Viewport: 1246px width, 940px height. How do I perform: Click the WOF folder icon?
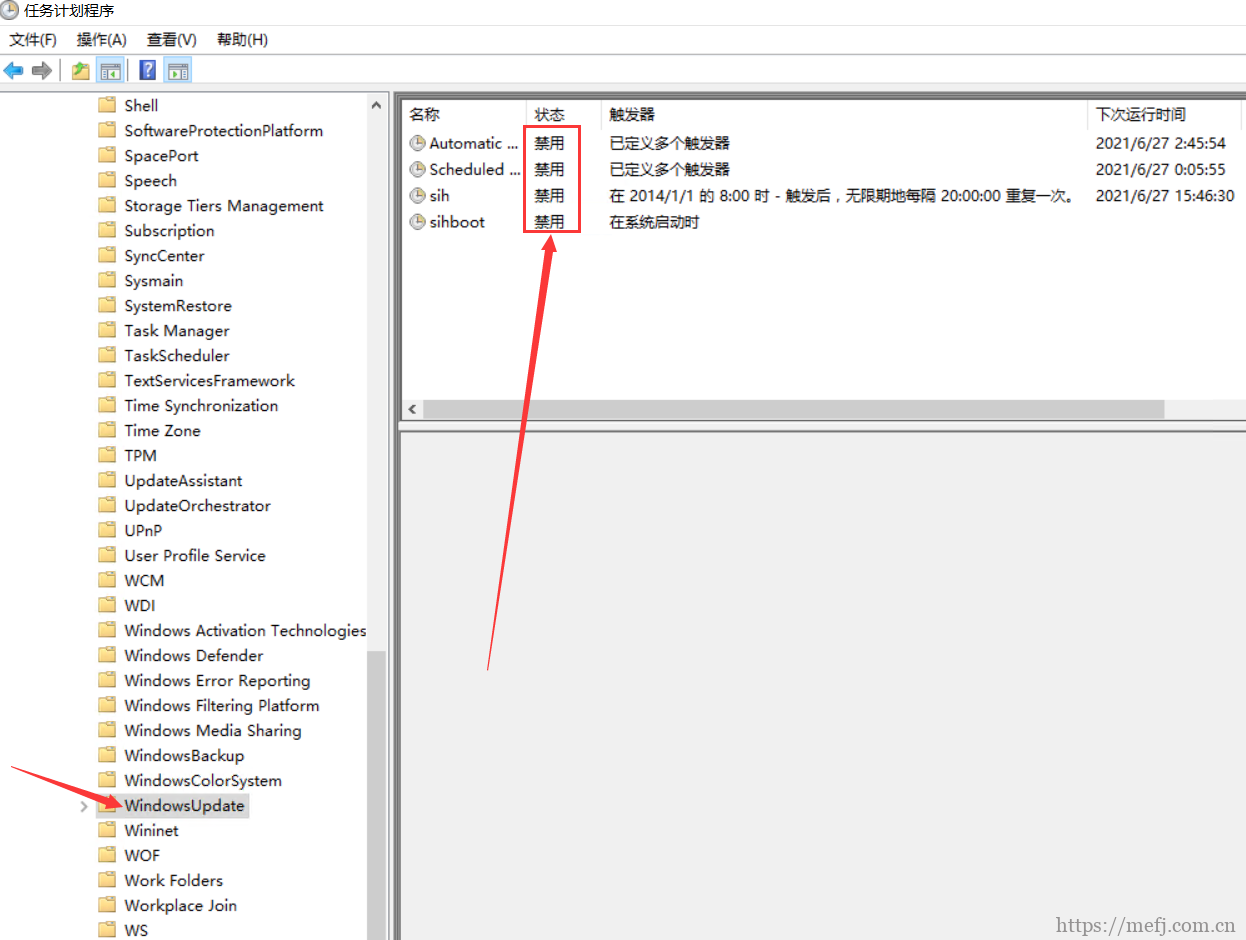(x=107, y=855)
